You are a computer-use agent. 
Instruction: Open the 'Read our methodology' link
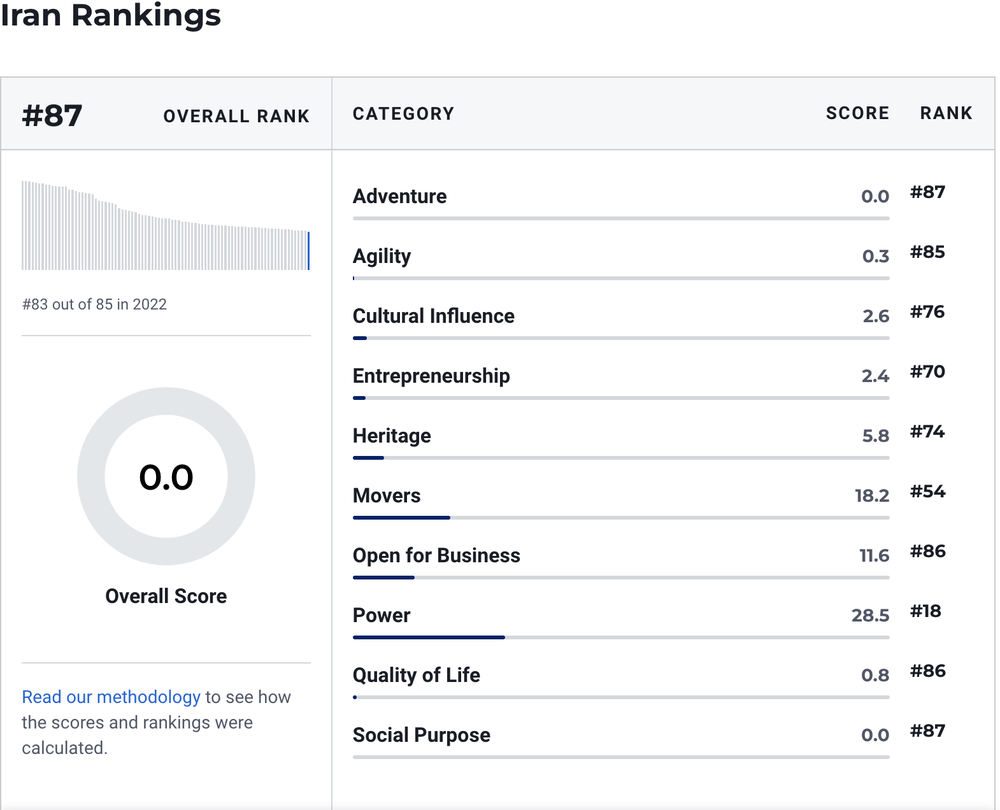click(x=111, y=697)
